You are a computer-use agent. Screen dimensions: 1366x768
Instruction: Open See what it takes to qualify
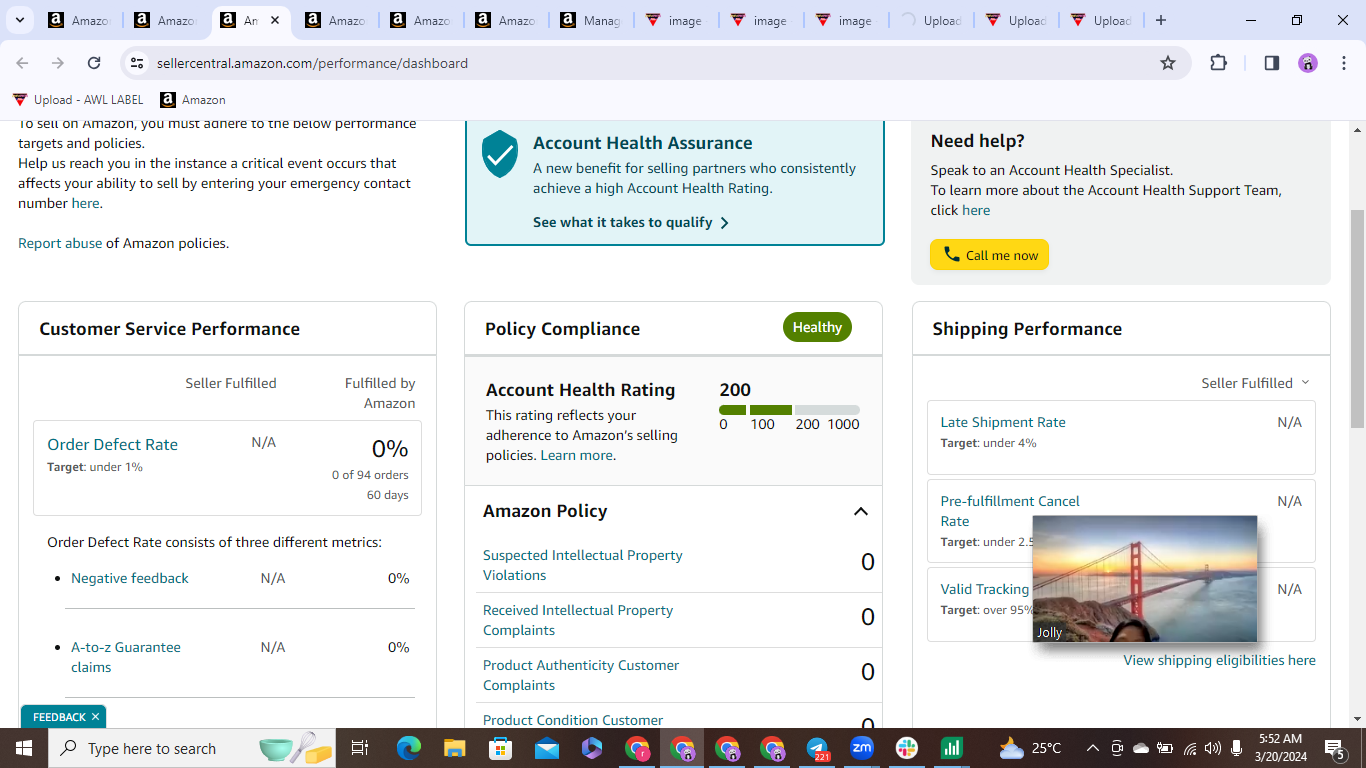coord(631,222)
